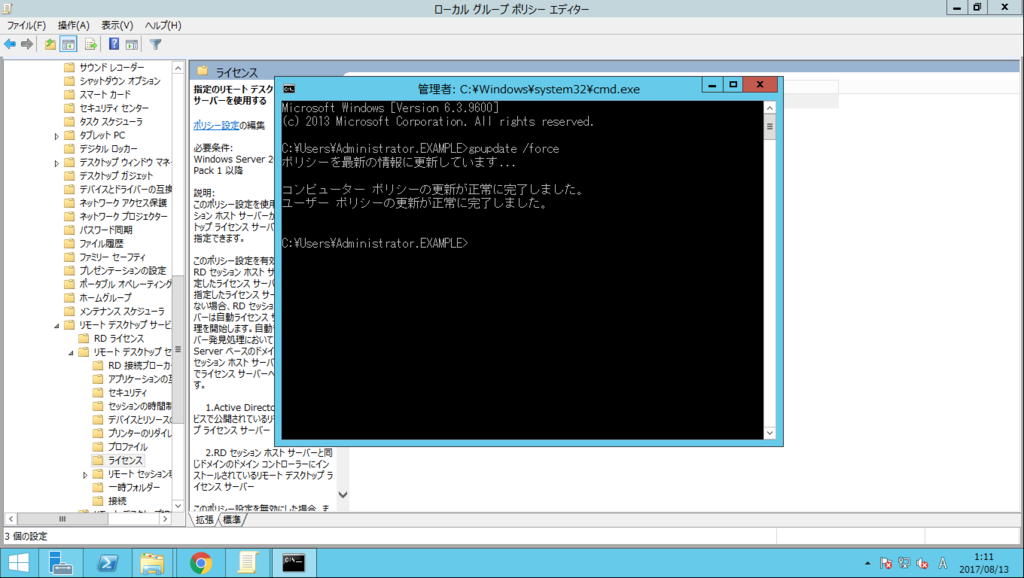
Task: Open the ファイル(F) menu
Action: click(x=26, y=25)
